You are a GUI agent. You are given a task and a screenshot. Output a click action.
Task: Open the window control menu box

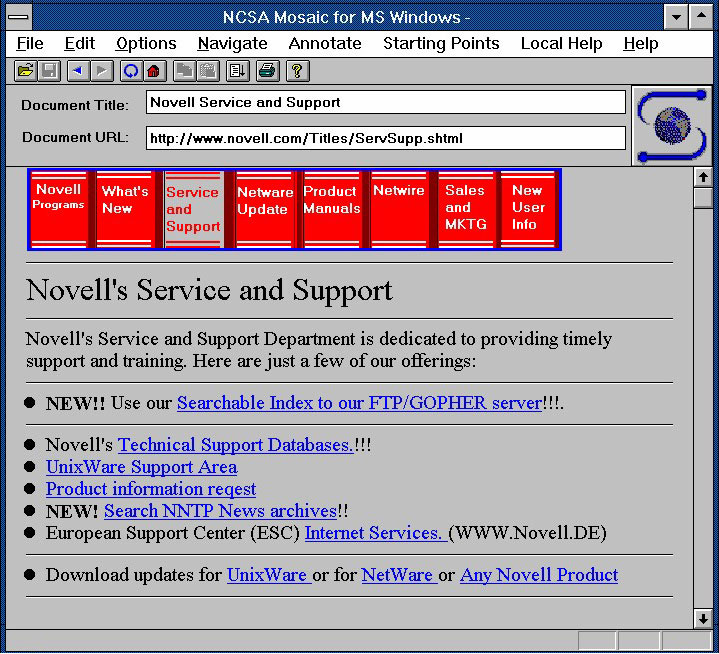pos(19,17)
